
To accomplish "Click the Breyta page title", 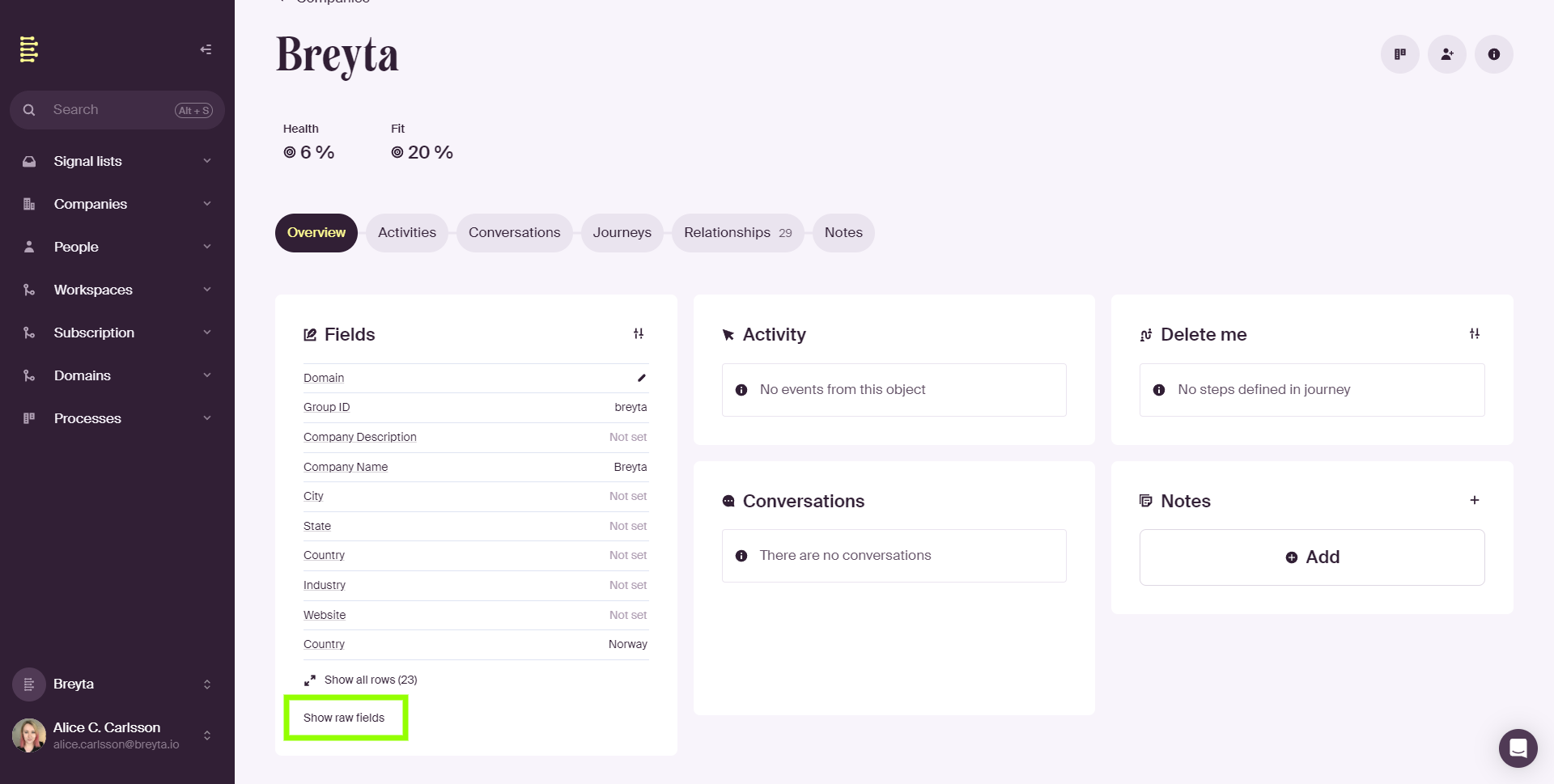I will click(x=338, y=55).
